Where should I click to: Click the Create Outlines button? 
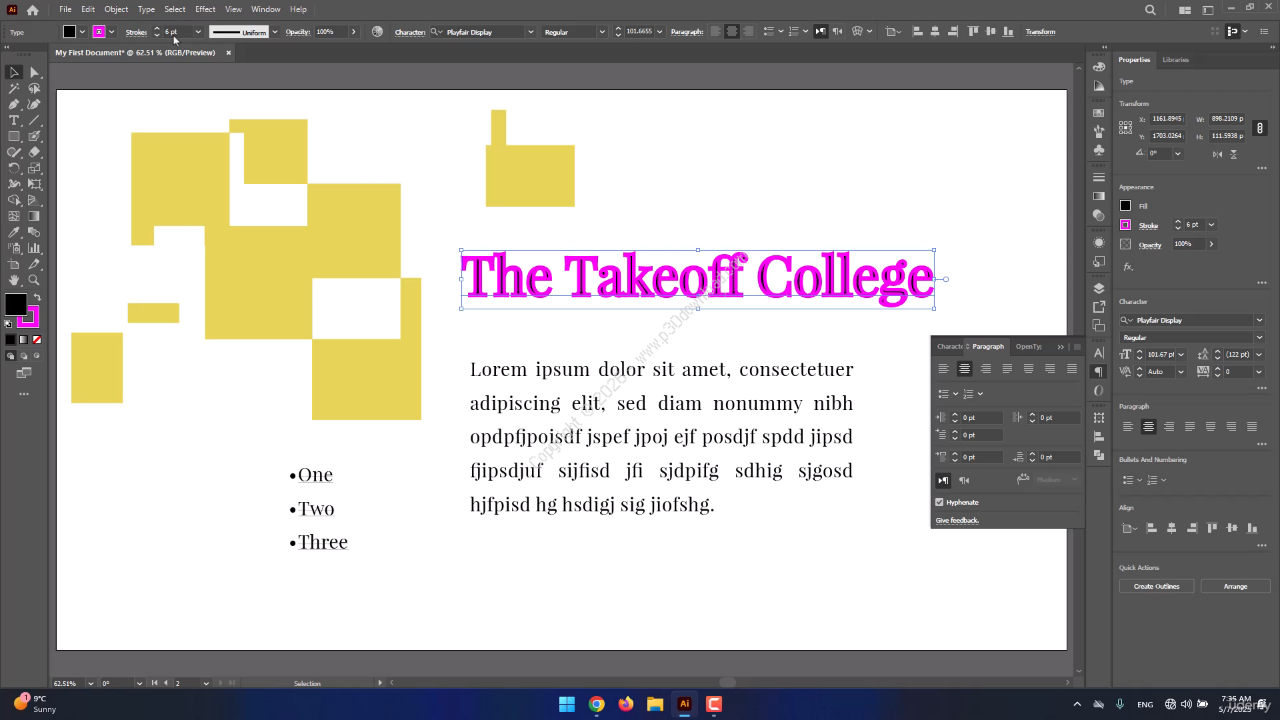tap(1156, 586)
